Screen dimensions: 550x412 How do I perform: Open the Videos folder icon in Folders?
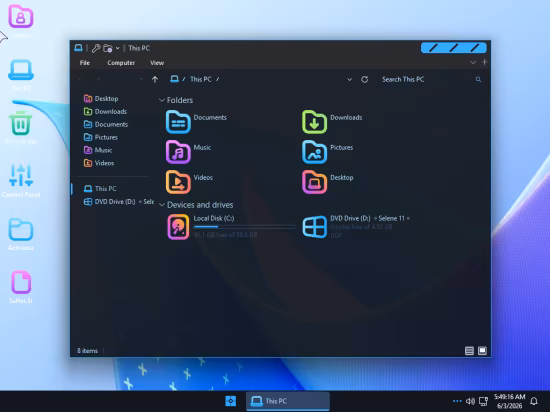[178, 182]
